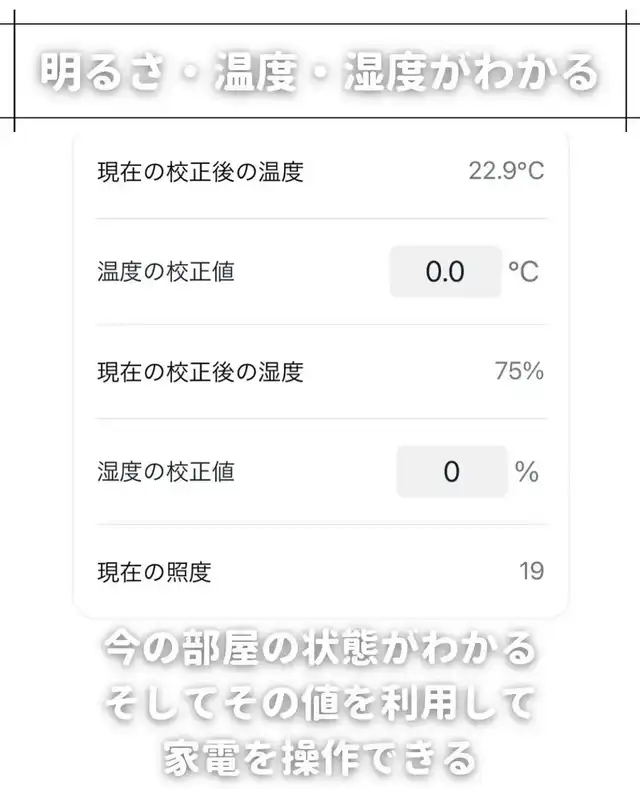Click the °C unit beside temperature input
The height and width of the screenshot is (789, 640).
coord(523,272)
